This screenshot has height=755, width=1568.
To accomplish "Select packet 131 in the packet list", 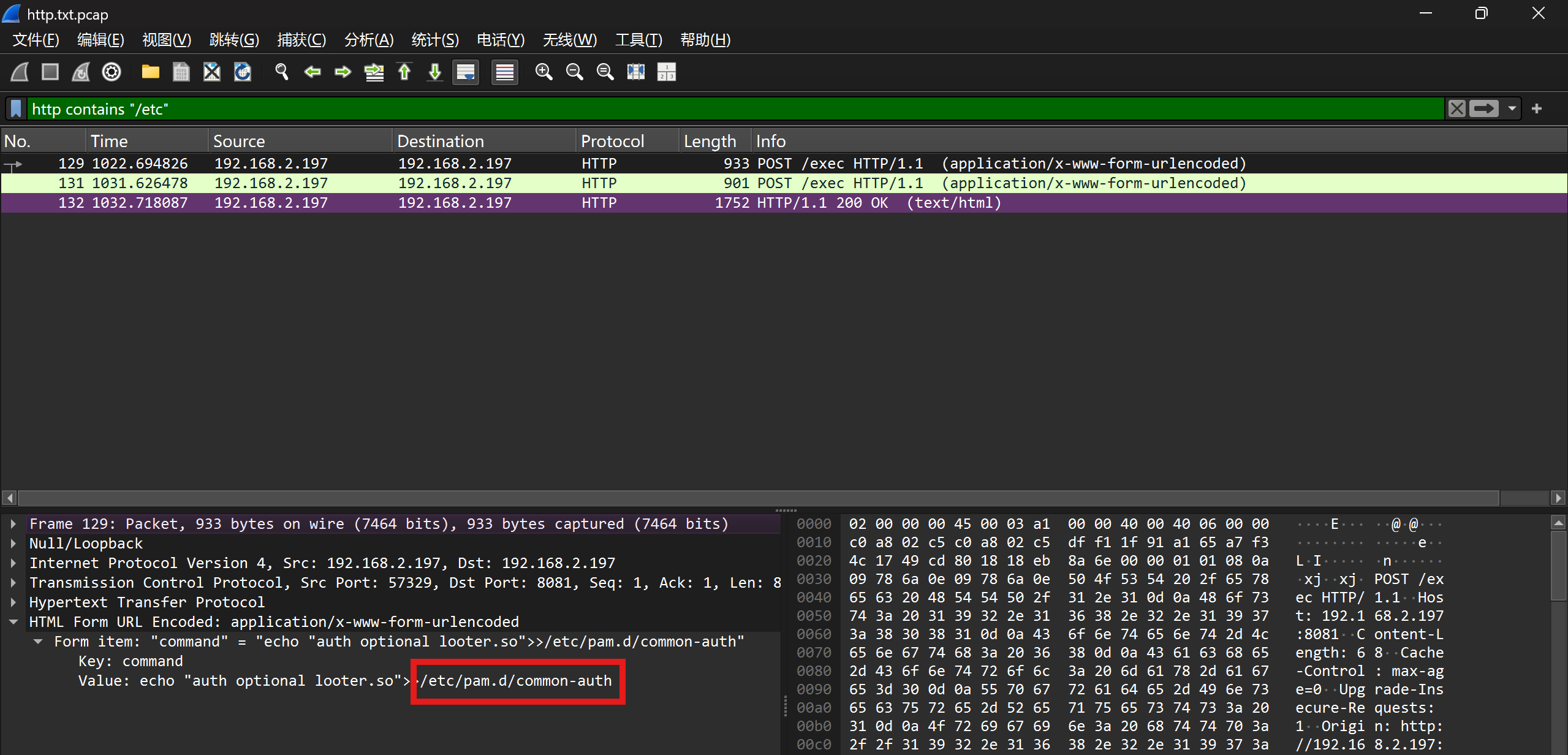I will [x=784, y=183].
